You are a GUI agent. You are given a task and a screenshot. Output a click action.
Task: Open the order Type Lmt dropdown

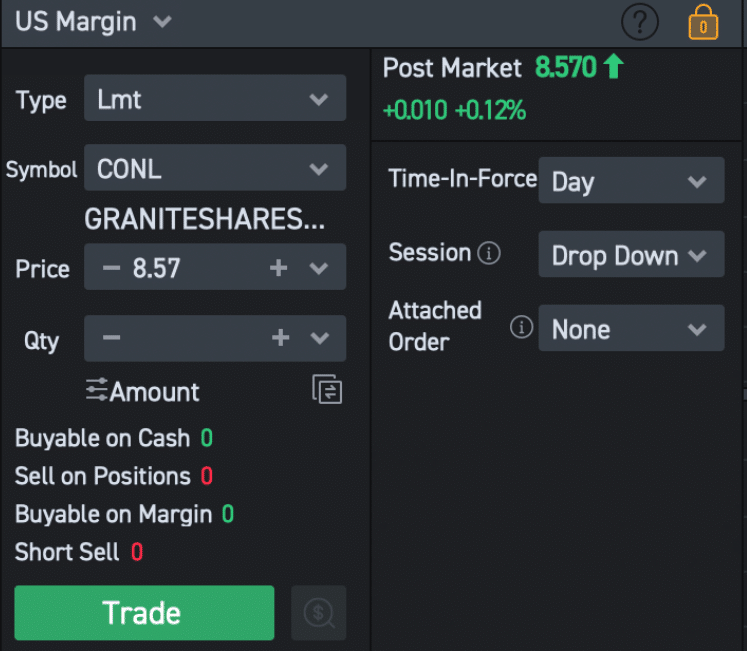click(x=215, y=98)
